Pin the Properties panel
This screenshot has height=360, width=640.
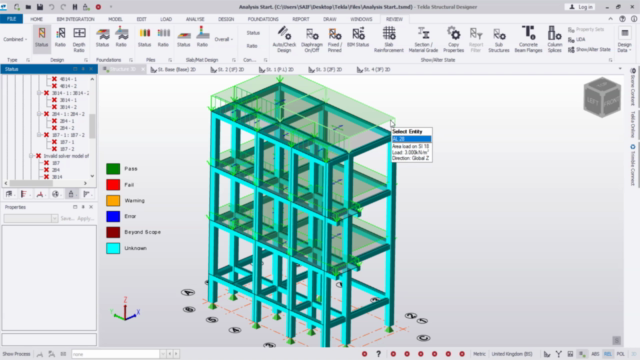(x=83, y=207)
